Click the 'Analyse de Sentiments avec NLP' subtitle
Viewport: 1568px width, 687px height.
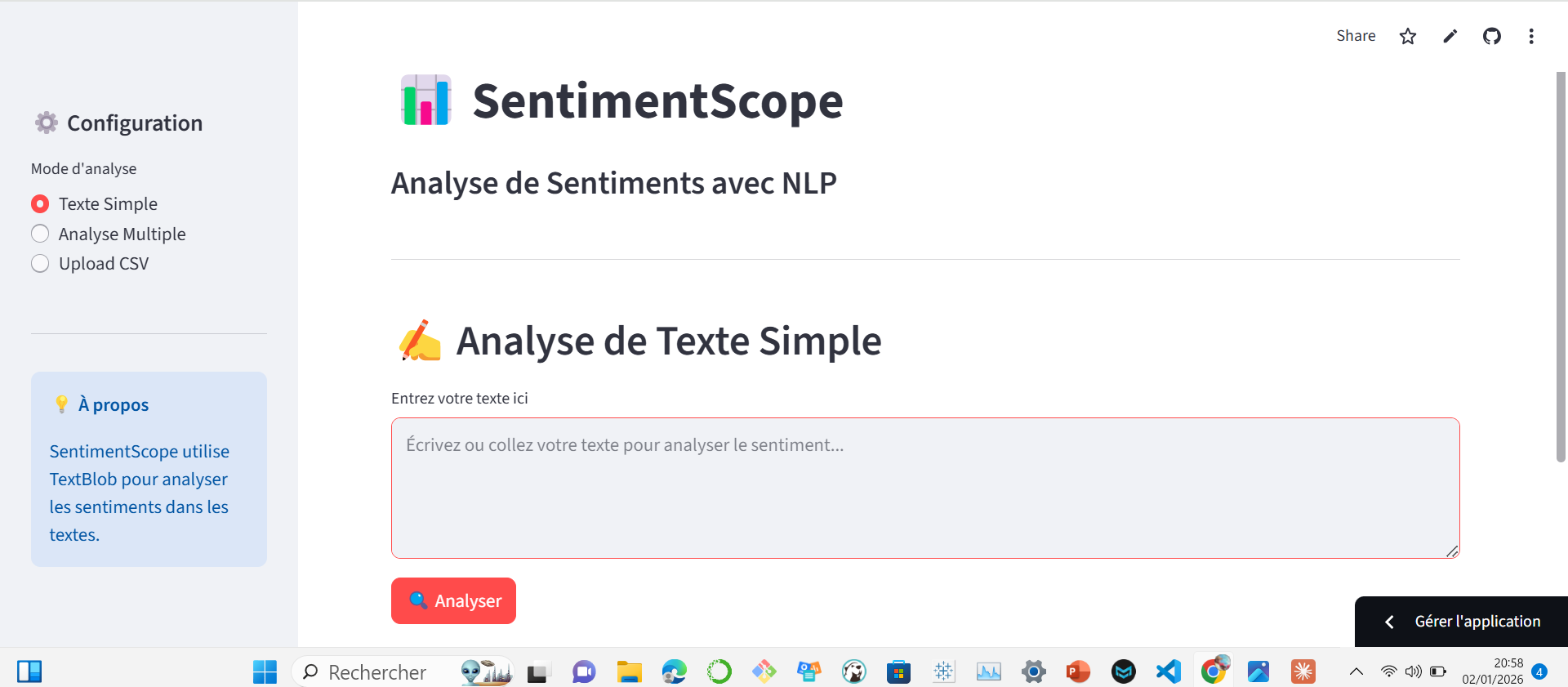click(614, 183)
